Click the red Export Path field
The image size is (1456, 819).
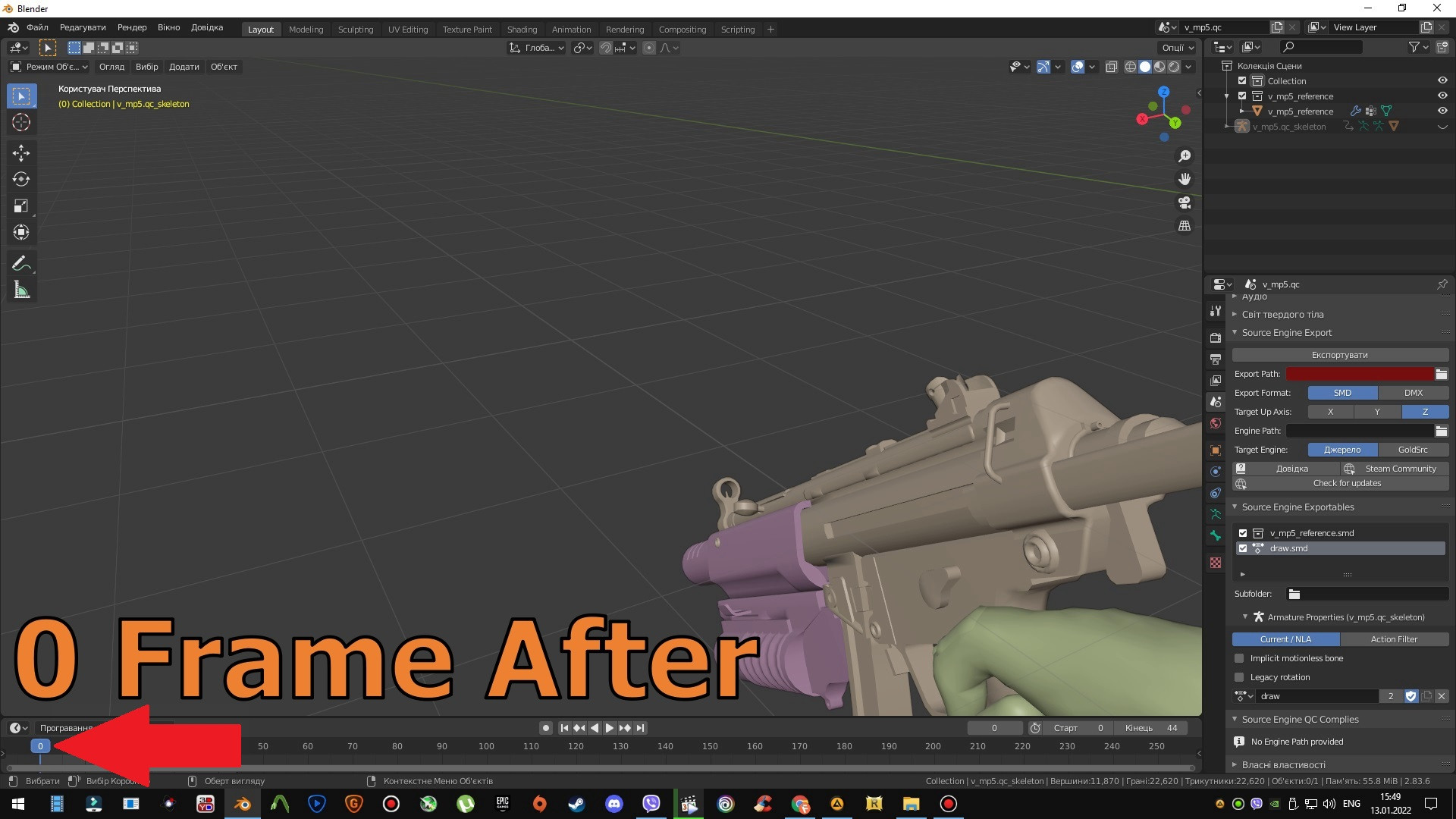click(x=1360, y=374)
